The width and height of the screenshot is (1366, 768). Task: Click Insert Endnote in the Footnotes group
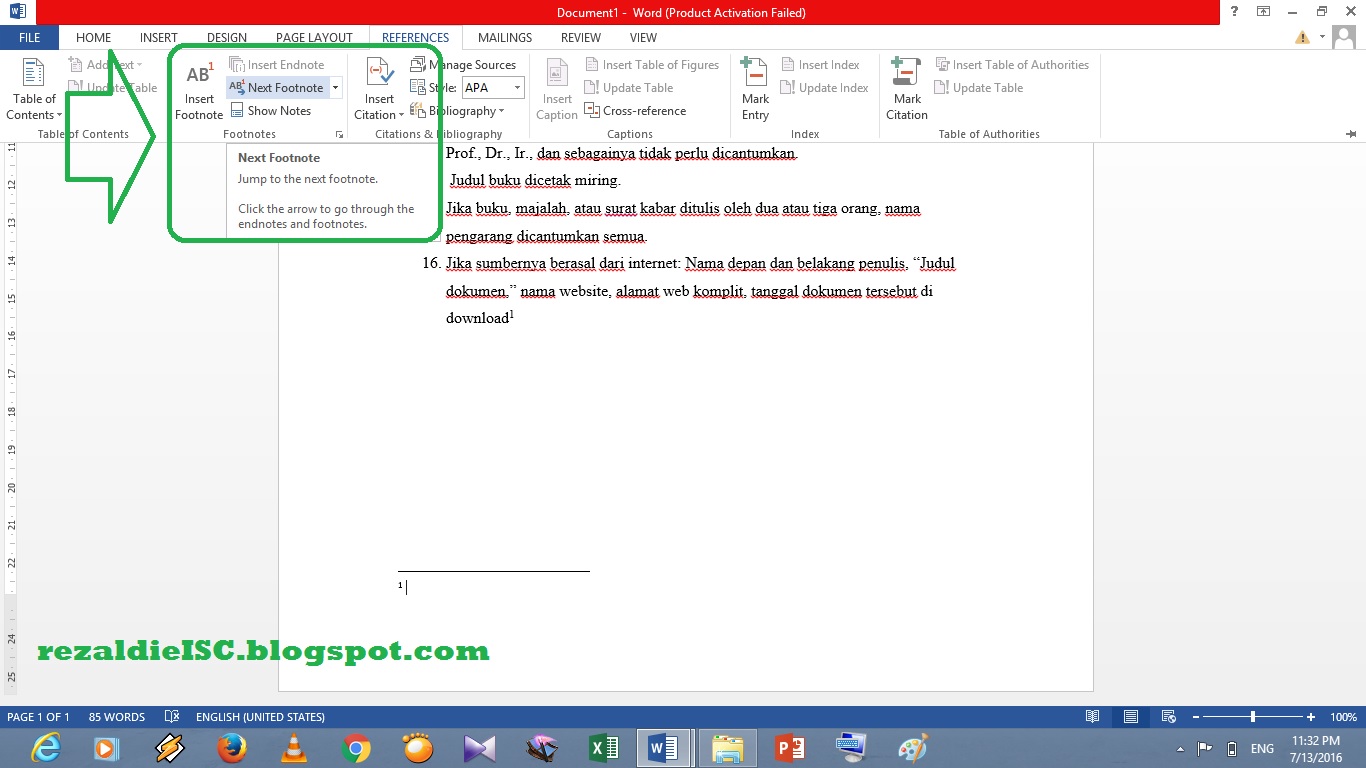277,65
